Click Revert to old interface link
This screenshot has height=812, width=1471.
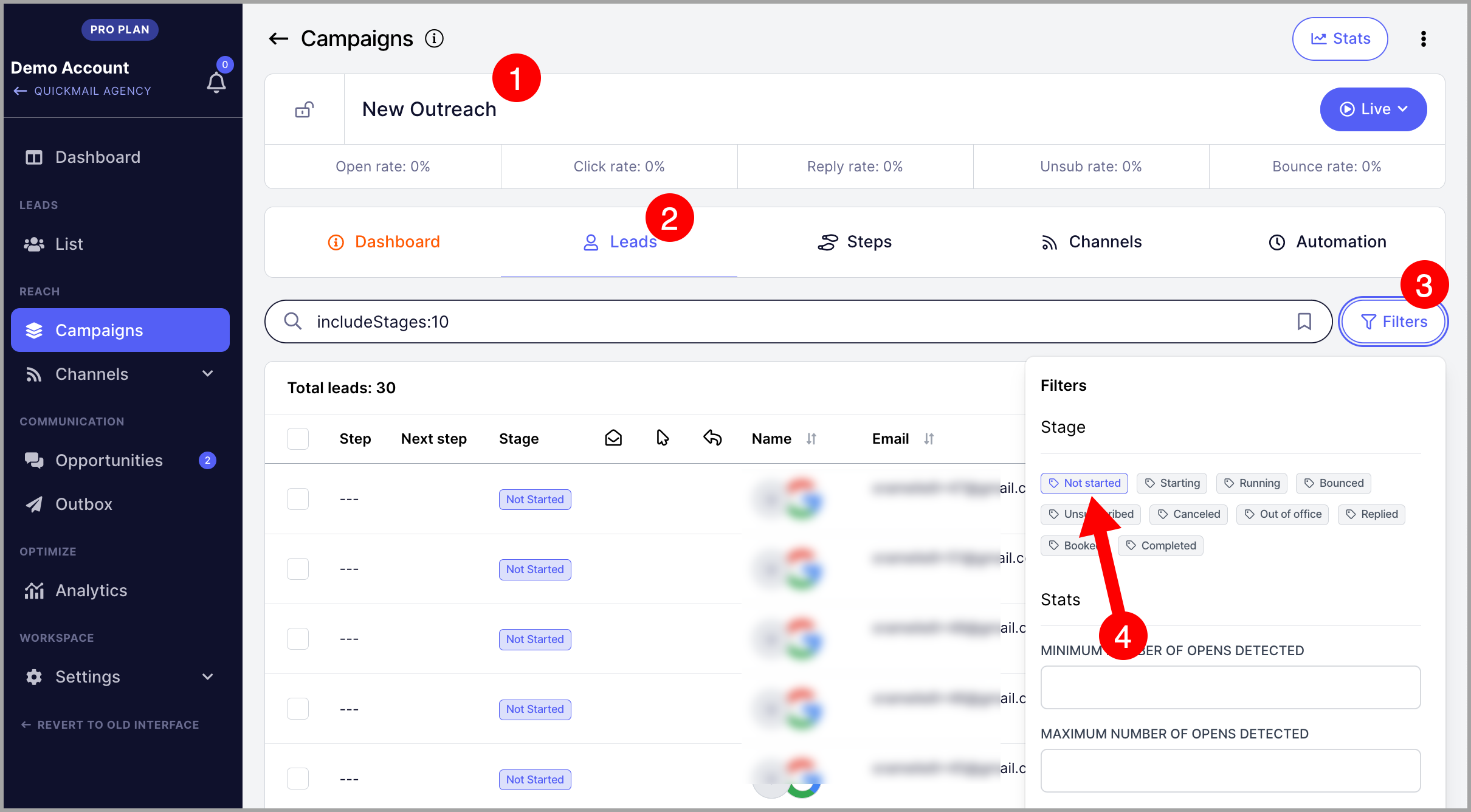(x=110, y=724)
